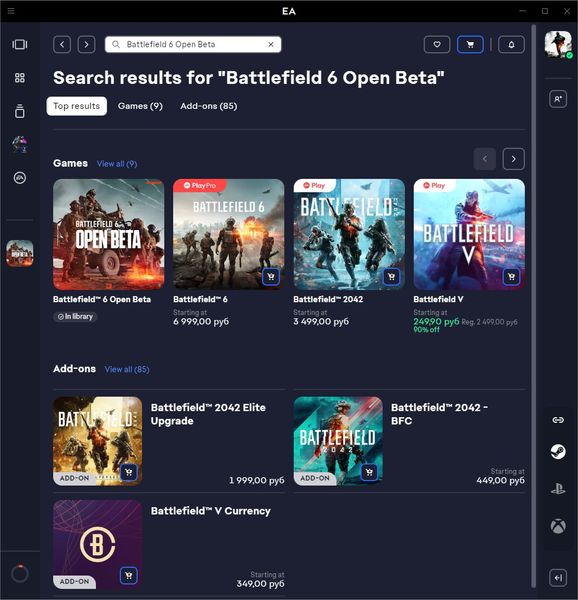Select the Top results tab

pos(77,106)
